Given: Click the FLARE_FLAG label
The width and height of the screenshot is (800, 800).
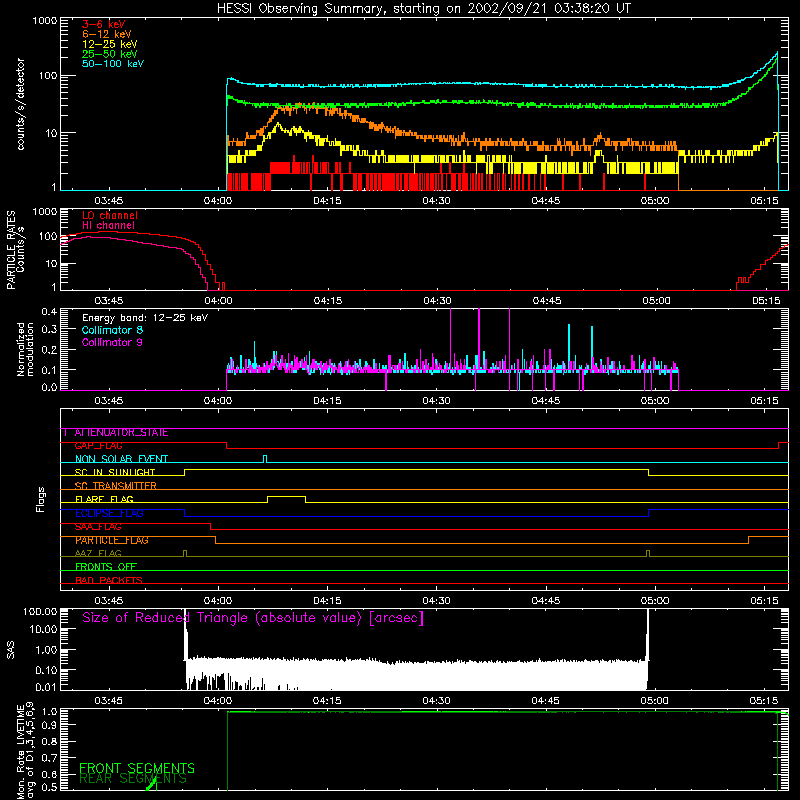Looking at the screenshot, I should point(104,499).
